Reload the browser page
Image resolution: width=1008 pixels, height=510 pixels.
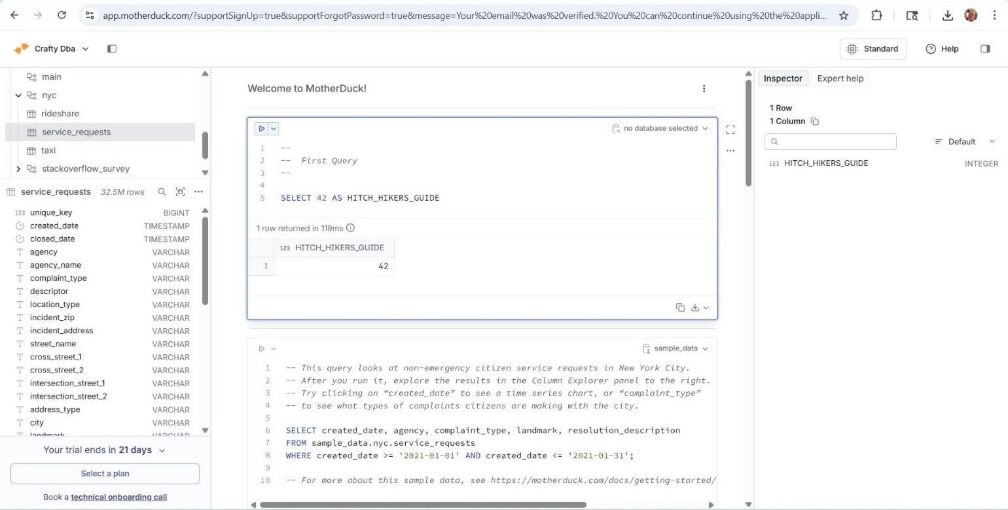[62, 15]
